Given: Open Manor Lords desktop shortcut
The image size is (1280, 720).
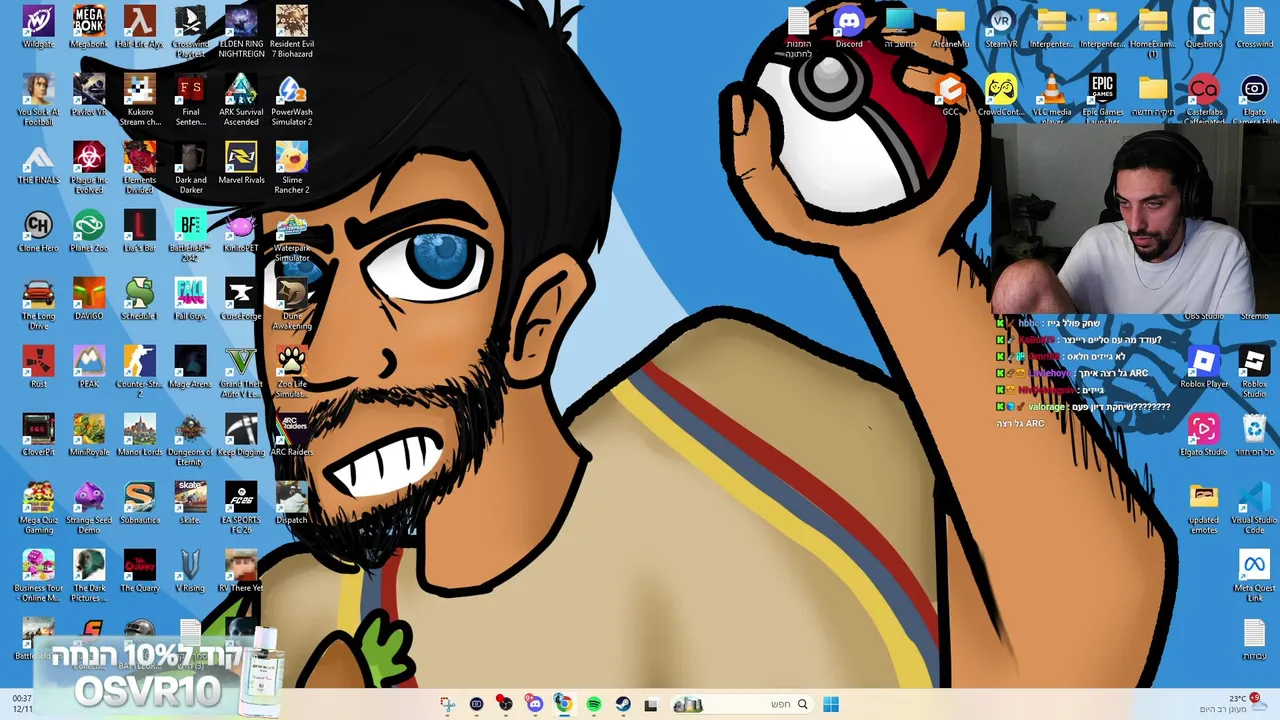Looking at the screenshot, I should tap(139, 435).
